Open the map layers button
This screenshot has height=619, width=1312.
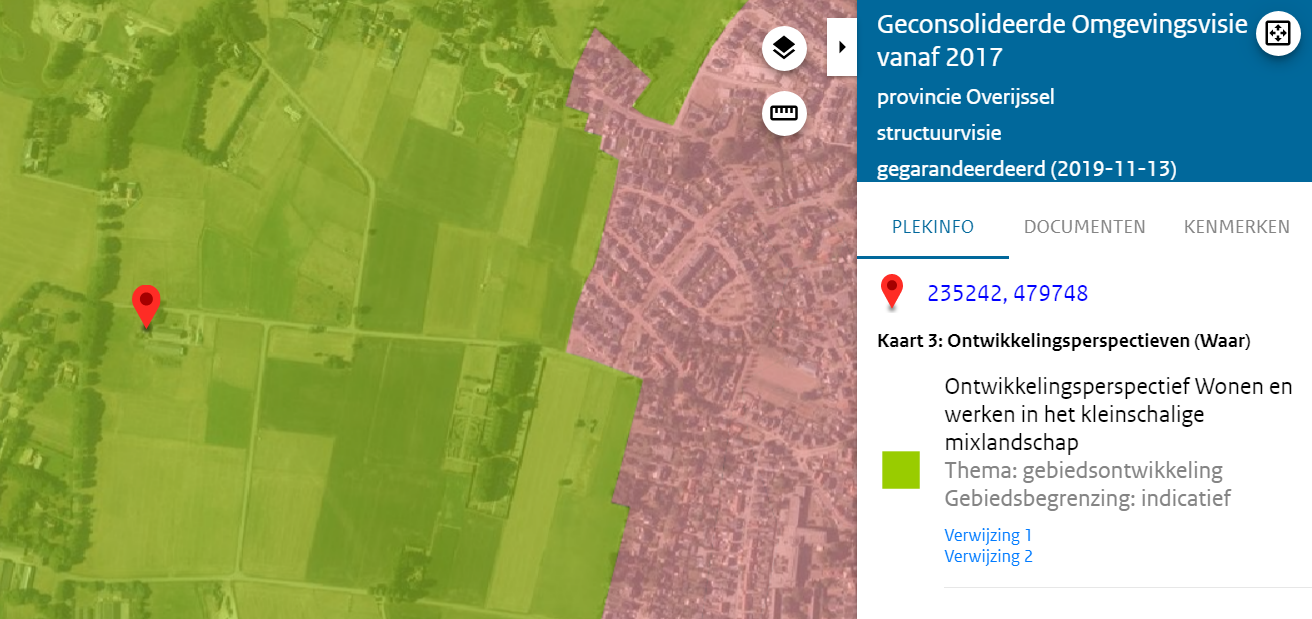tap(784, 48)
